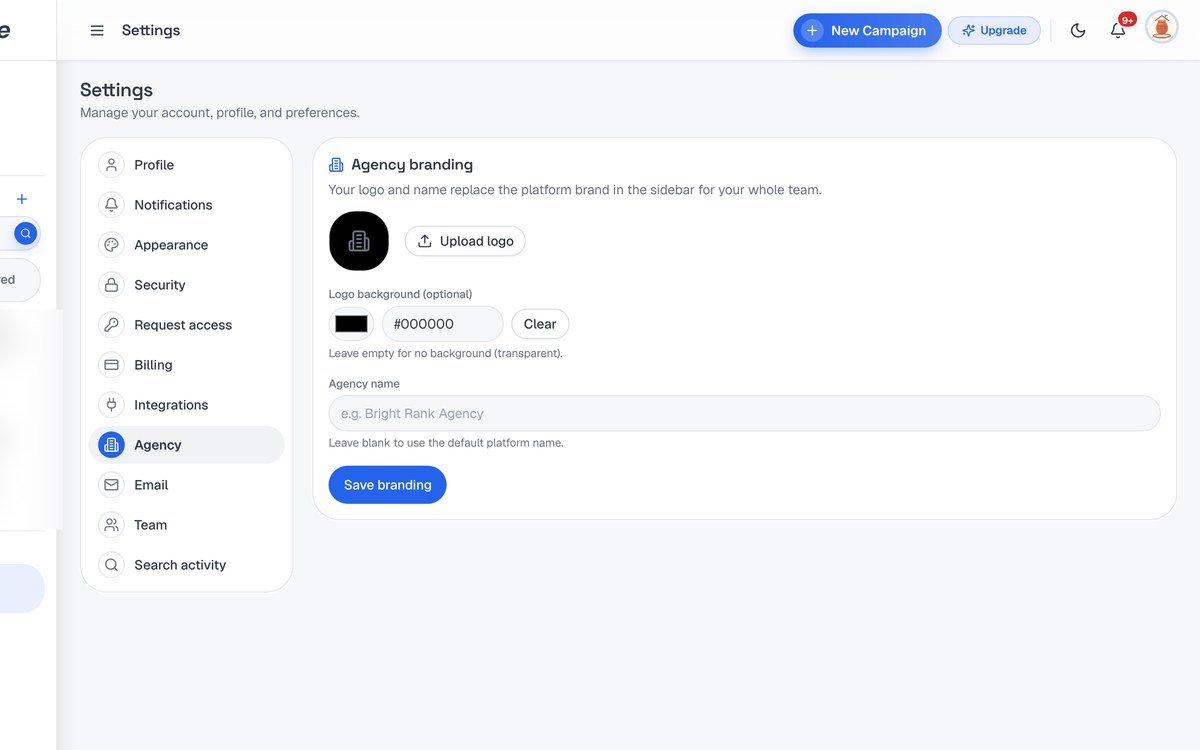Screen dimensions: 1200x750
Task: Click Clear to remove logo background
Action: pos(540,324)
